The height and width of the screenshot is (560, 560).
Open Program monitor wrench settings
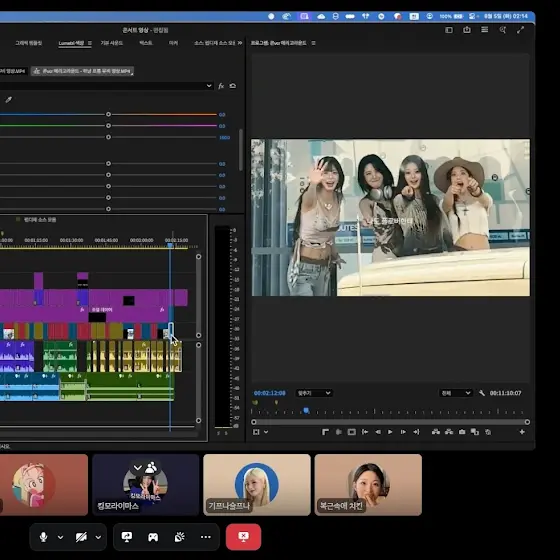coord(482,393)
